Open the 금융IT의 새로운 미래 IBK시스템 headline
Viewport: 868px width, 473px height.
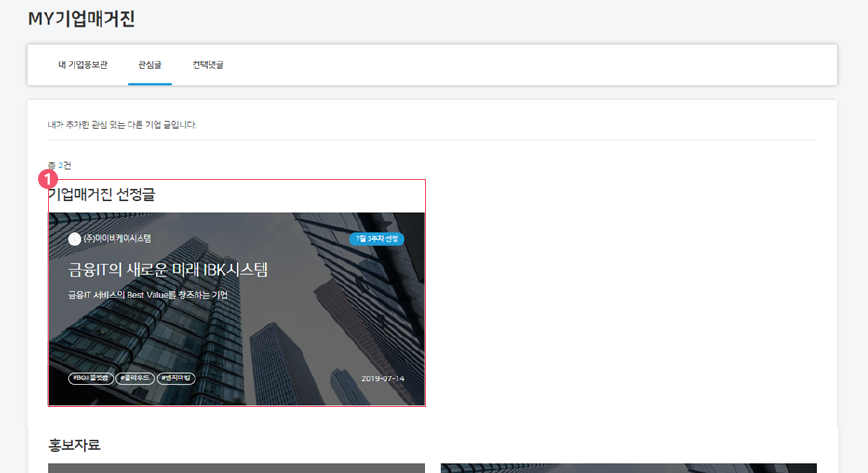click(168, 270)
